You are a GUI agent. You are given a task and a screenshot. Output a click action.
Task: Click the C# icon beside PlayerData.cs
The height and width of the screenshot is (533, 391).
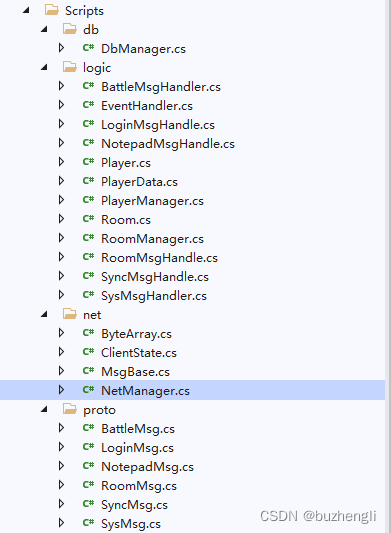[x=88, y=181]
